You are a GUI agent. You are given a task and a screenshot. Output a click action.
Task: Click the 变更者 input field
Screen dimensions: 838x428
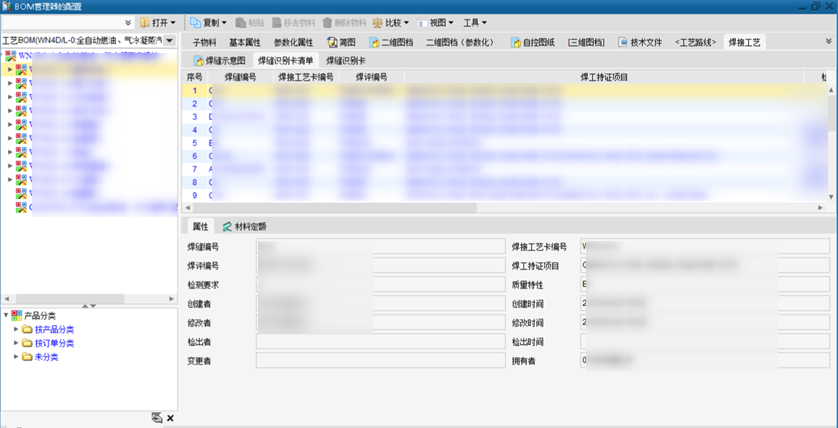381,361
